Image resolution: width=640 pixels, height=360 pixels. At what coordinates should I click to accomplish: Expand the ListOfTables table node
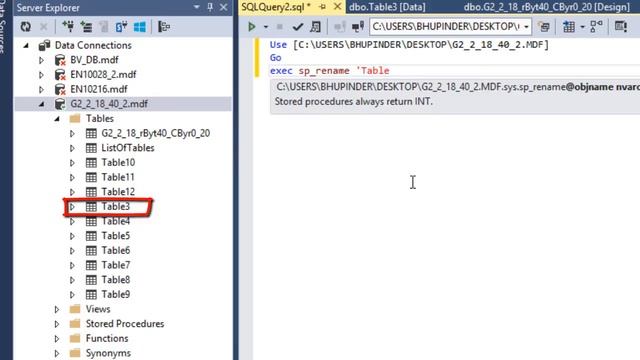[x=72, y=148]
